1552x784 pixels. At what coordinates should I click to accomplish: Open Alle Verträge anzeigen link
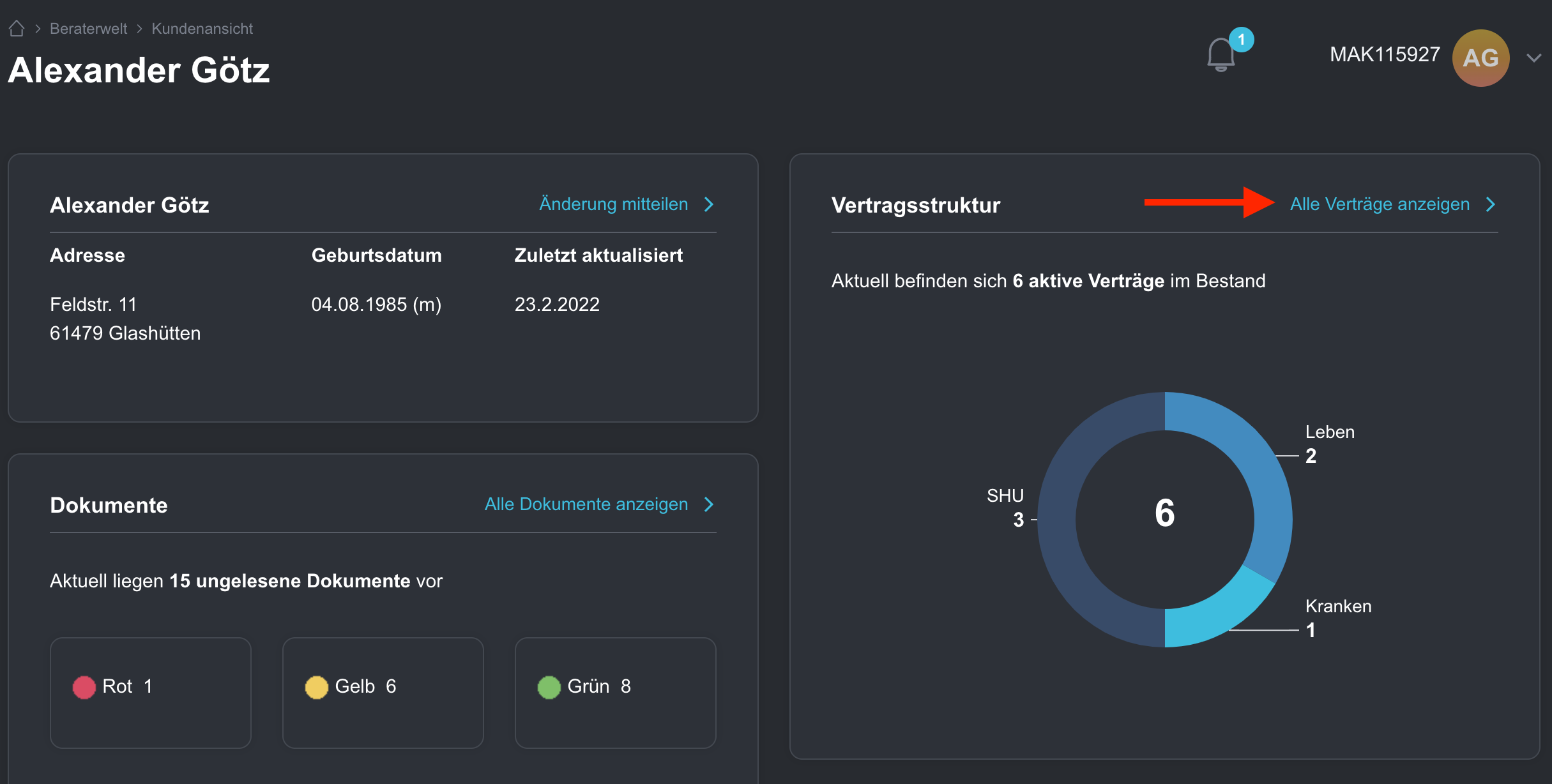coord(1380,204)
